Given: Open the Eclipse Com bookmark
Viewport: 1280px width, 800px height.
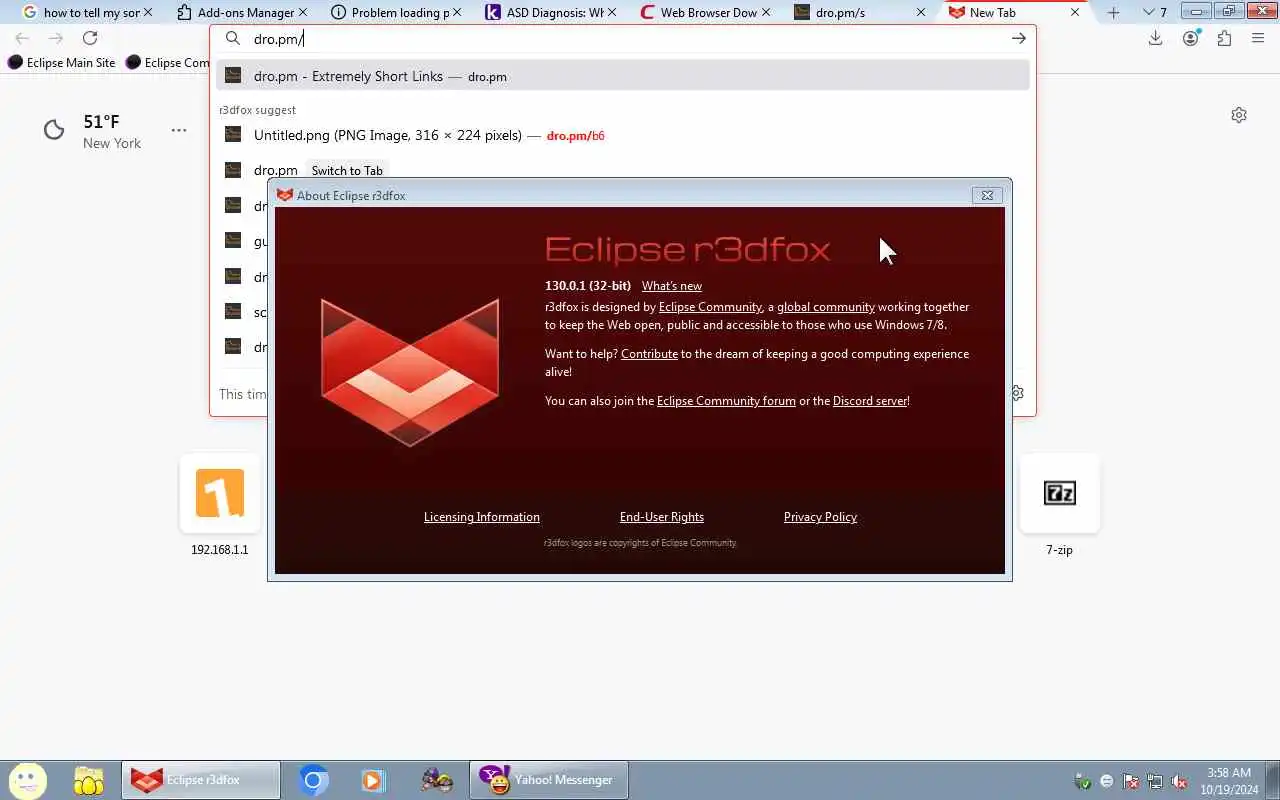Looking at the screenshot, I should (167, 62).
